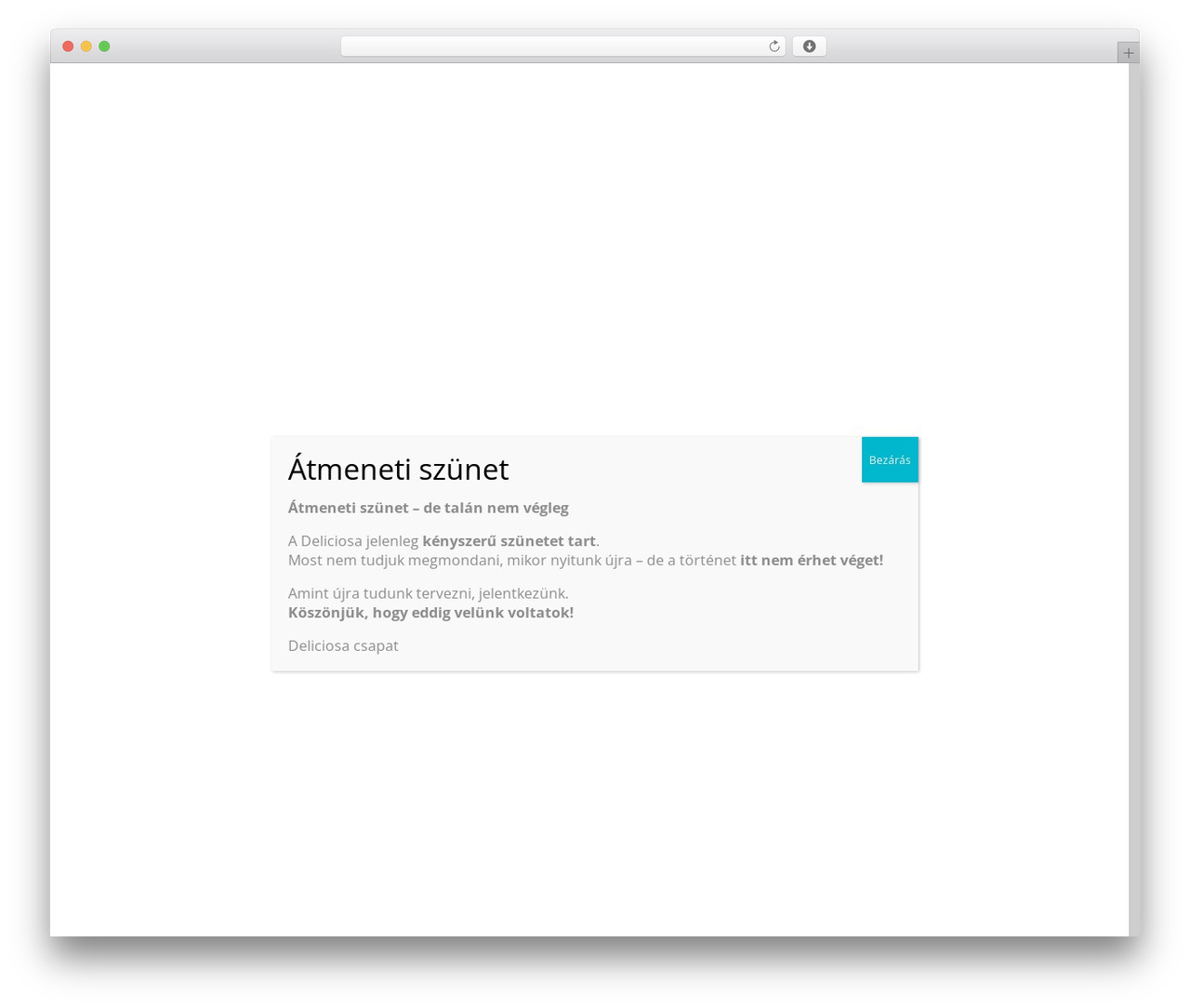Close the browser window with red button
This screenshot has width=1190, height=1008.
(68, 46)
